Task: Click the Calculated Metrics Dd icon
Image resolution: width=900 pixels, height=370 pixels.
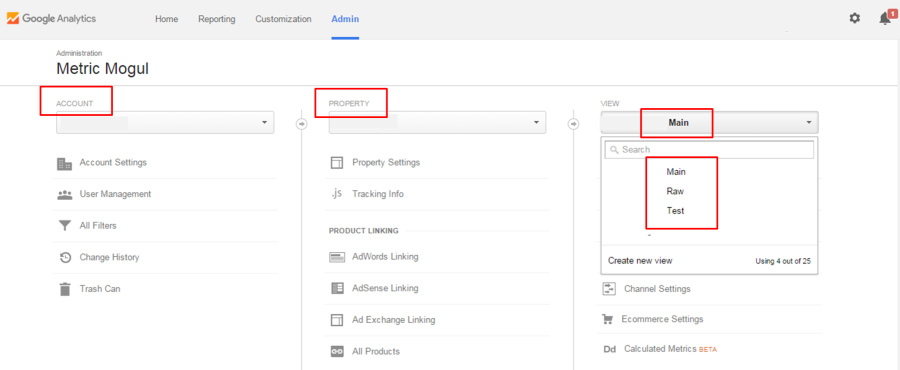Action: (609, 349)
